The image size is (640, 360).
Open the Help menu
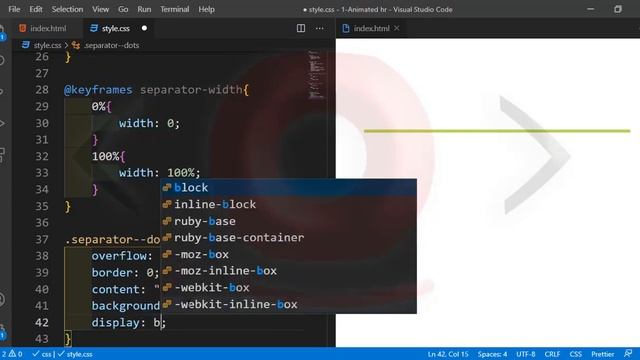(207, 9)
